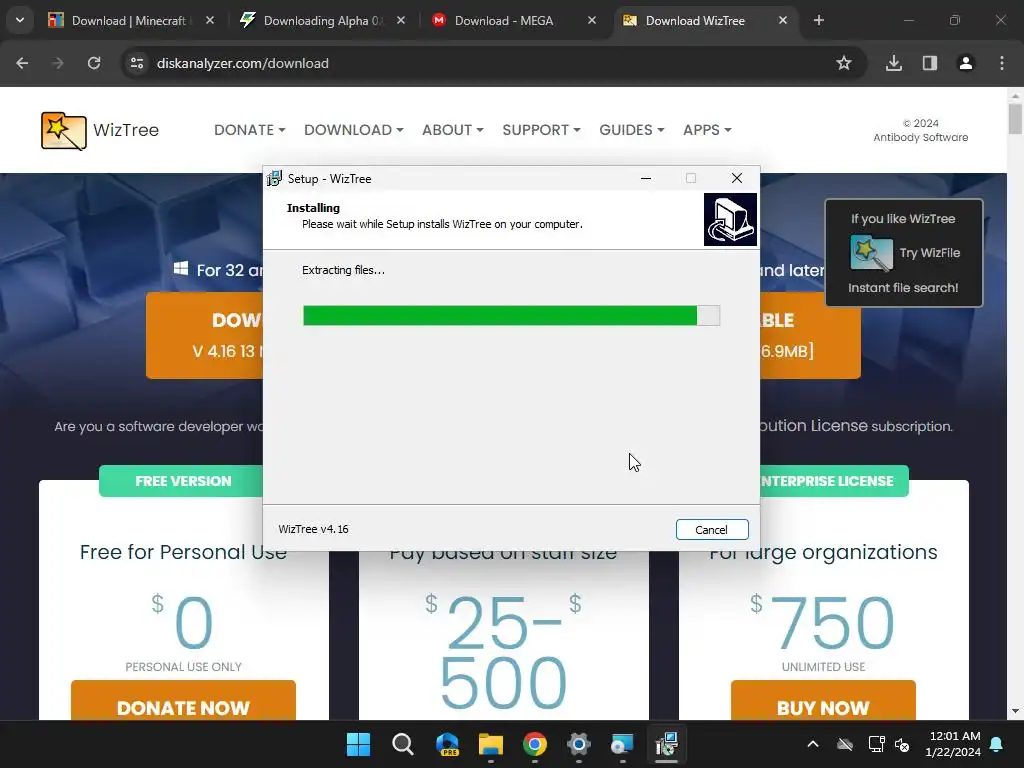The image size is (1024, 768).
Task: Open the Chrome profile icon
Action: tap(966, 63)
